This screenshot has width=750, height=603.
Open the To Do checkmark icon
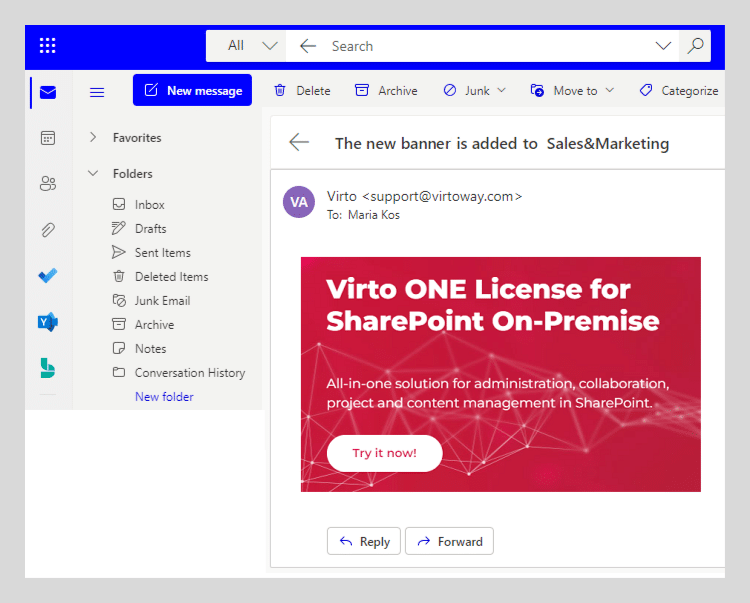pyautogui.click(x=48, y=275)
